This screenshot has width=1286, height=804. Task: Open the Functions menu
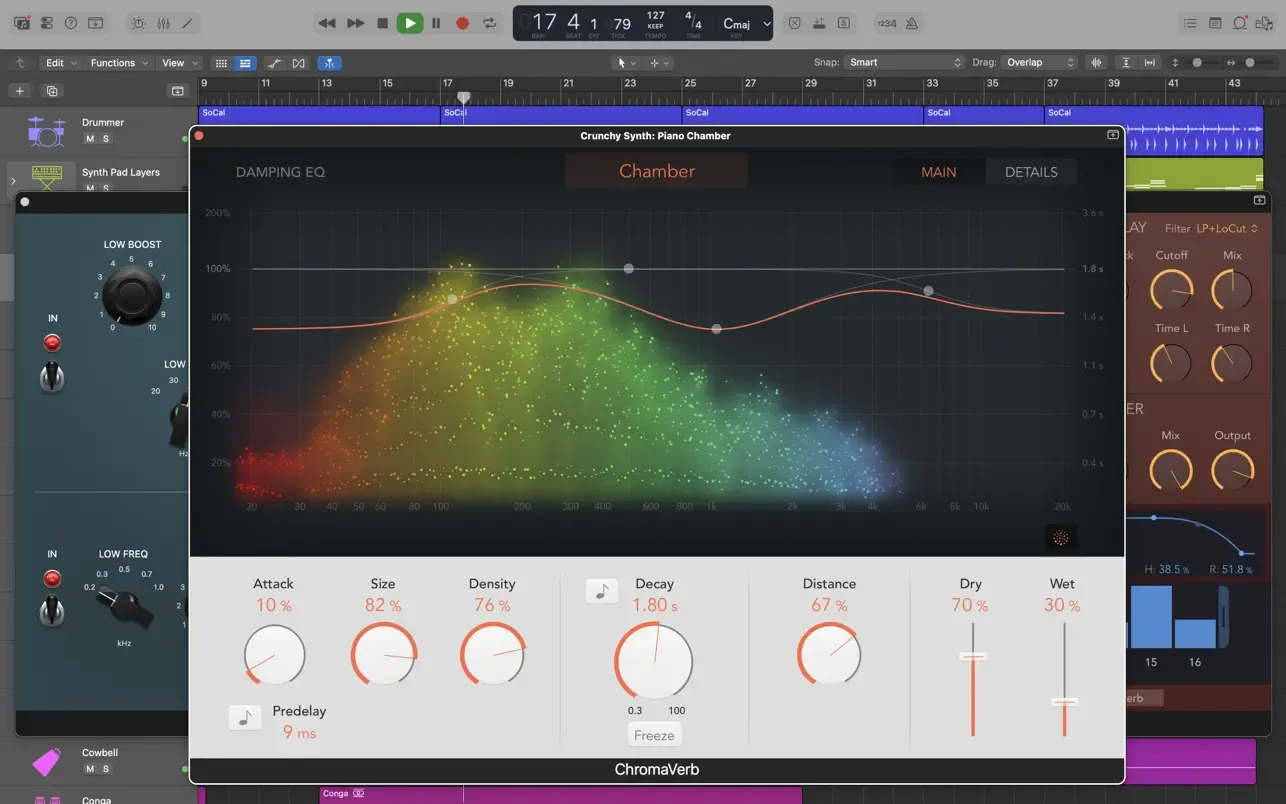point(119,63)
